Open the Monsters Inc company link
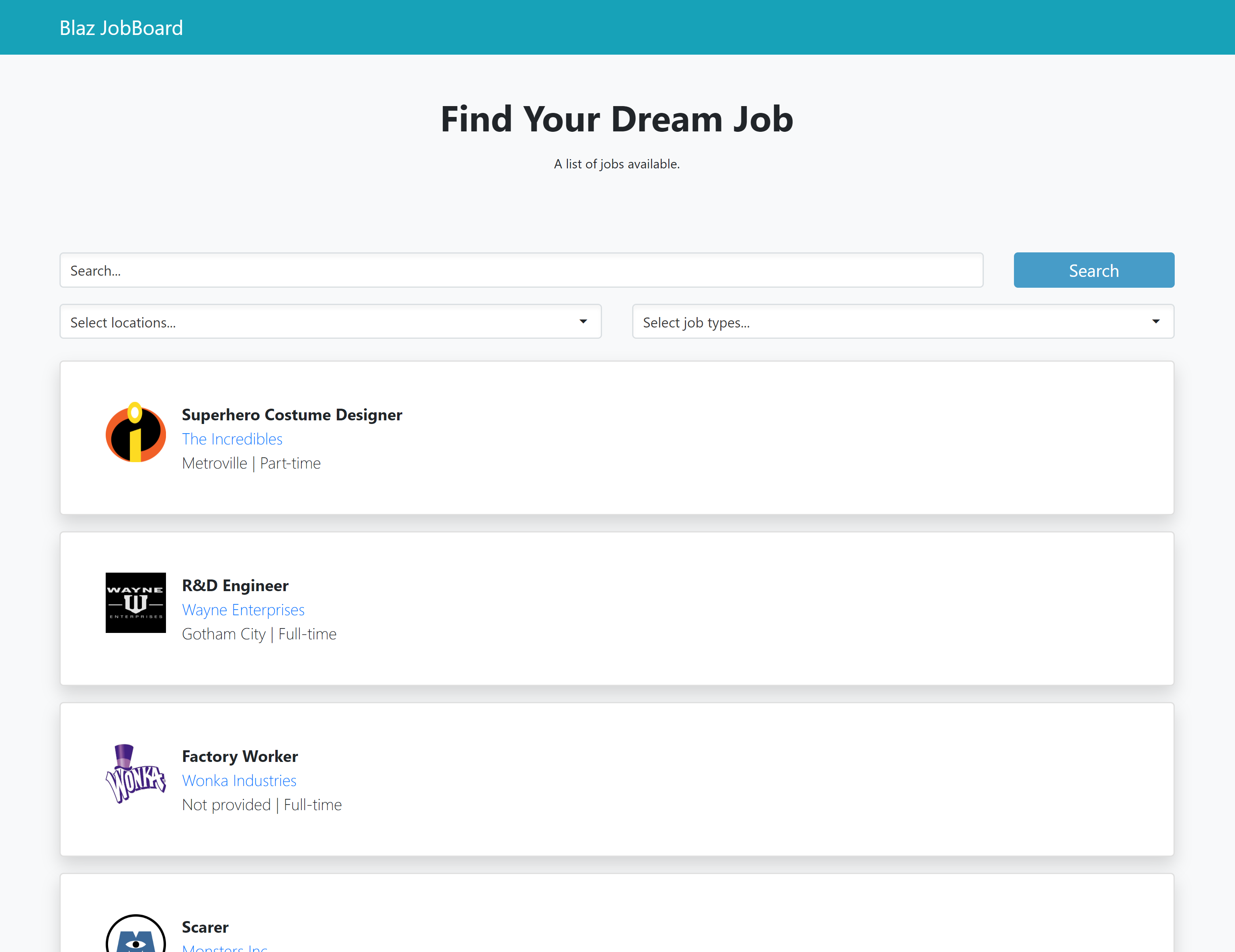The image size is (1235, 952). [225, 948]
